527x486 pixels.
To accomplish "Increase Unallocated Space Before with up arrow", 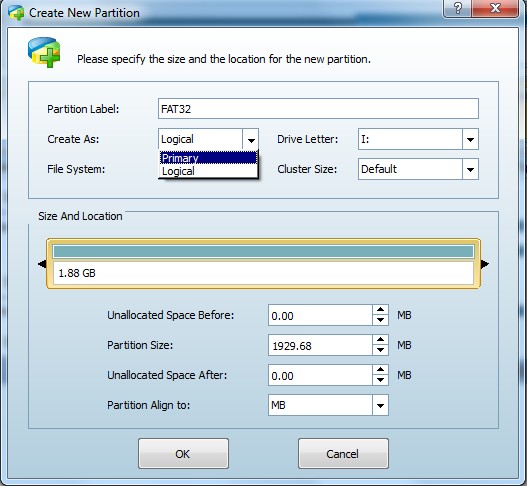I will click(380, 310).
